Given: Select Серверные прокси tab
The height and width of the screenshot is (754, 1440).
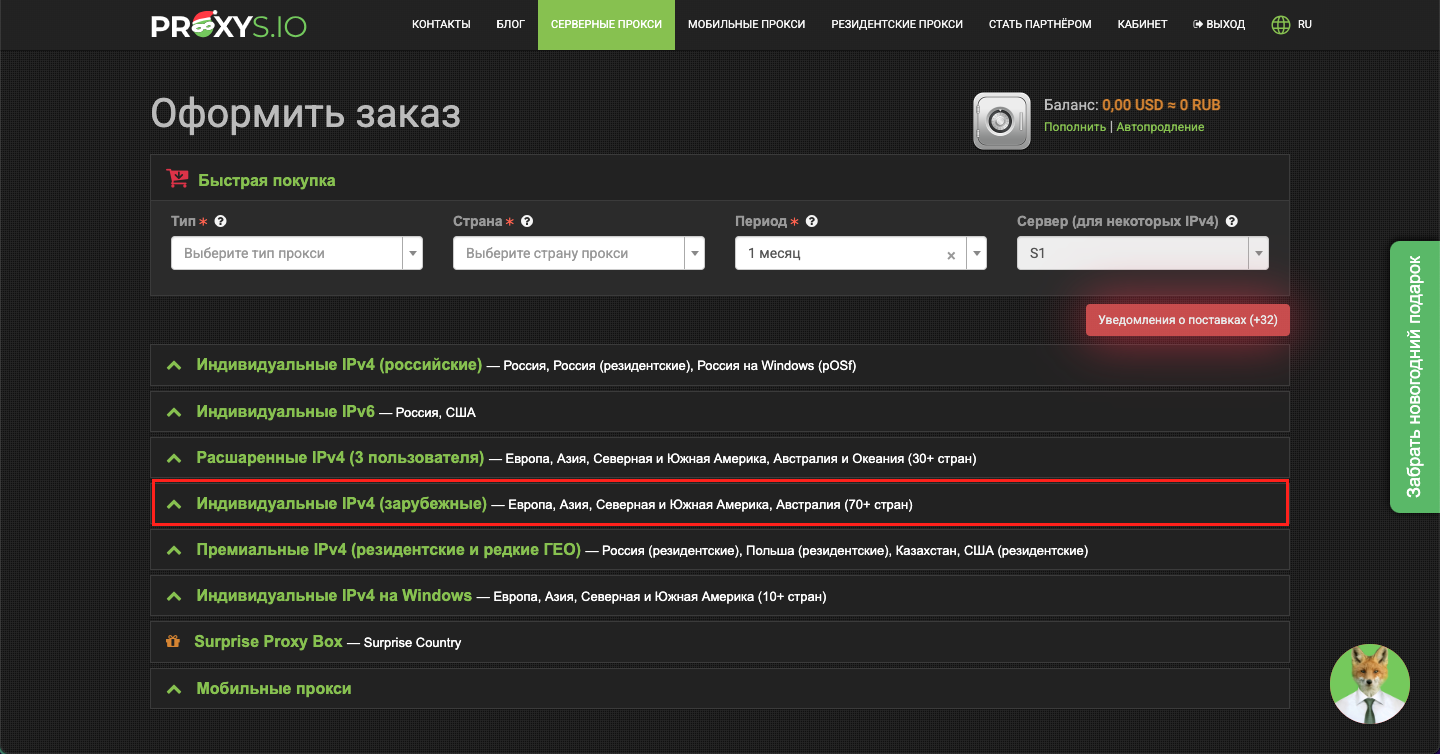Looking at the screenshot, I should click(606, 25).
